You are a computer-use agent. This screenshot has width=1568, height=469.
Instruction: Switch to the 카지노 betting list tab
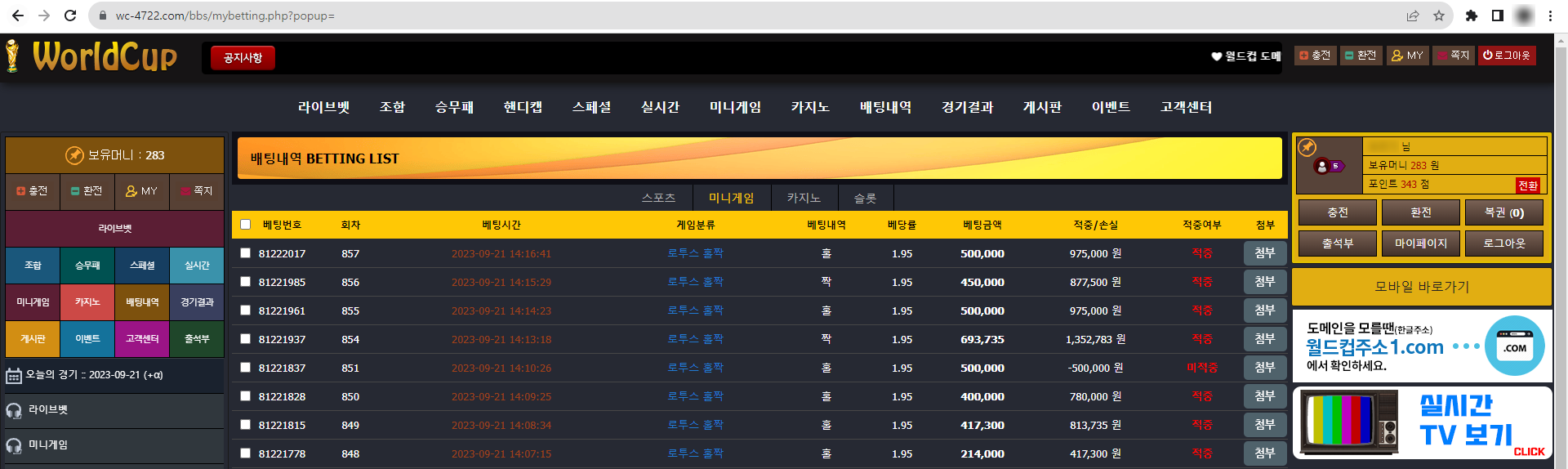(804, 198)
